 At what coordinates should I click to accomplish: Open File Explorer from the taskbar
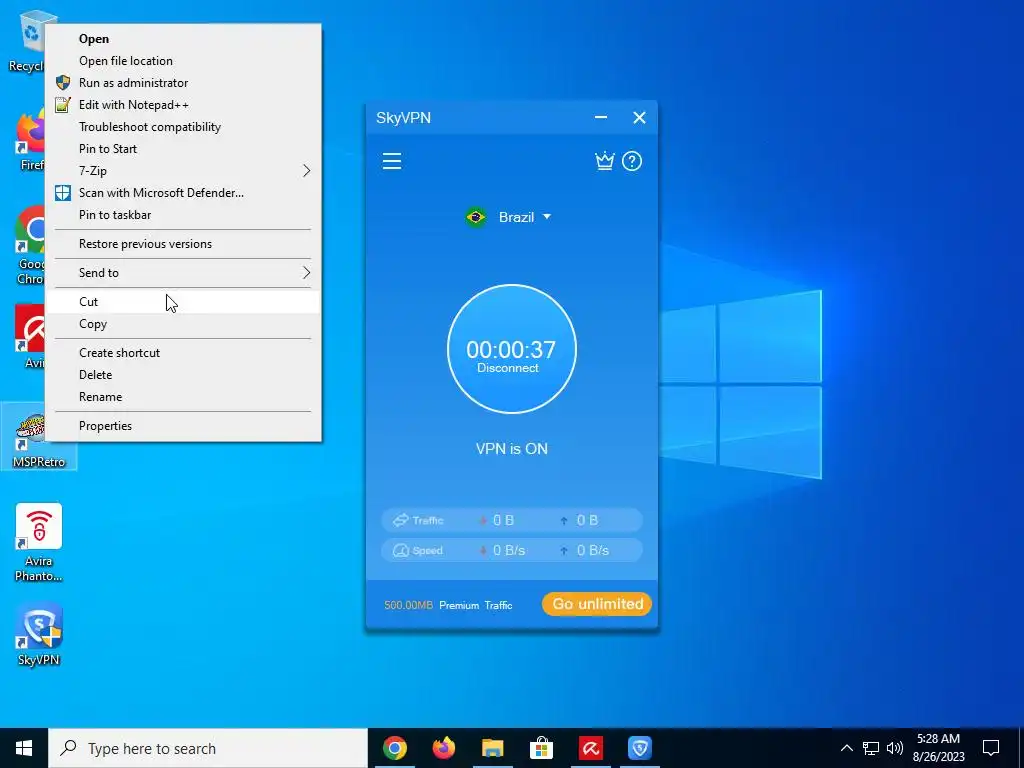pyautogui.click(x=493, y=748)
